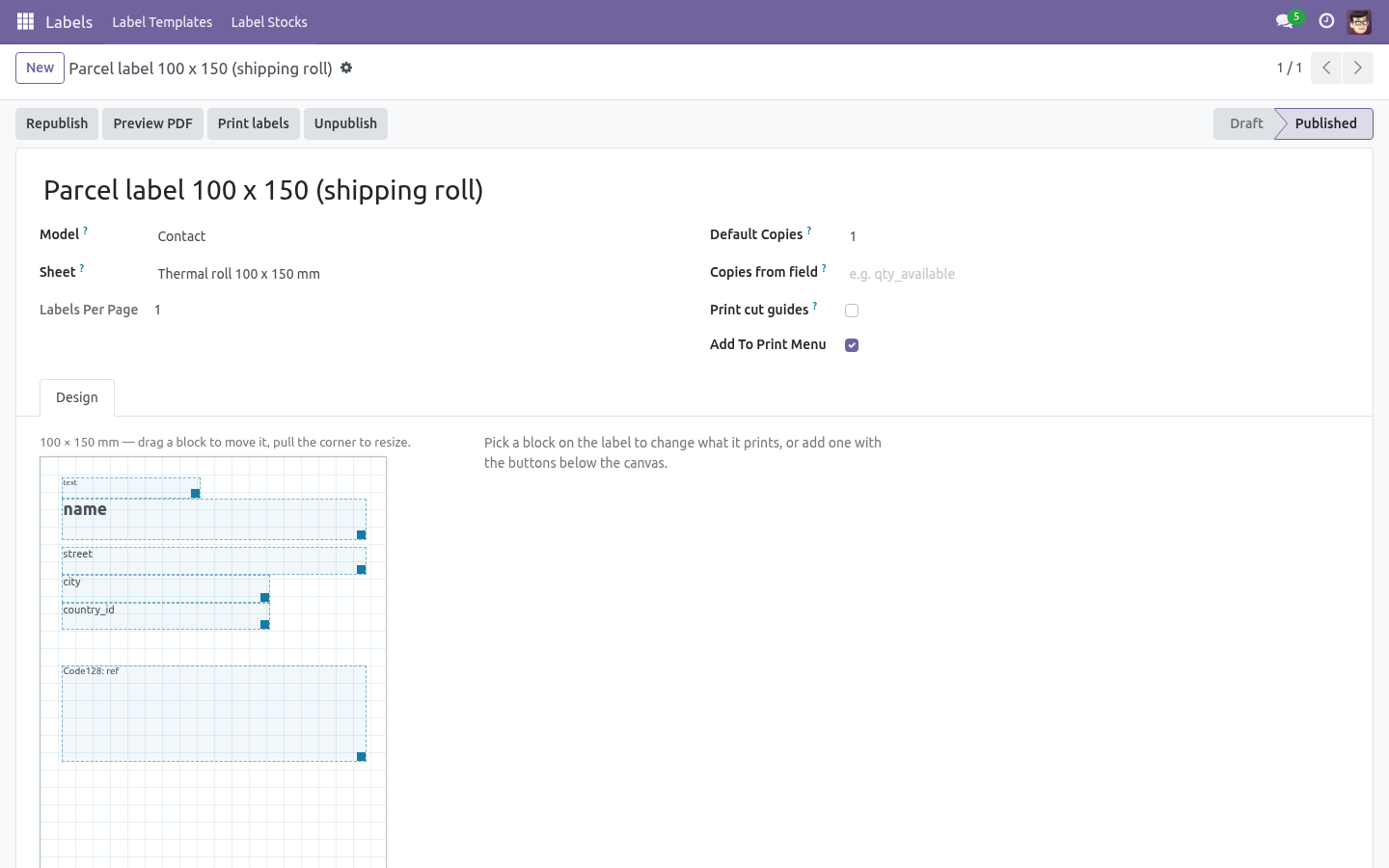This screenshot has height=868, width=1389.
Task: Open the conversations messages icon
Action: [1284, 21]
